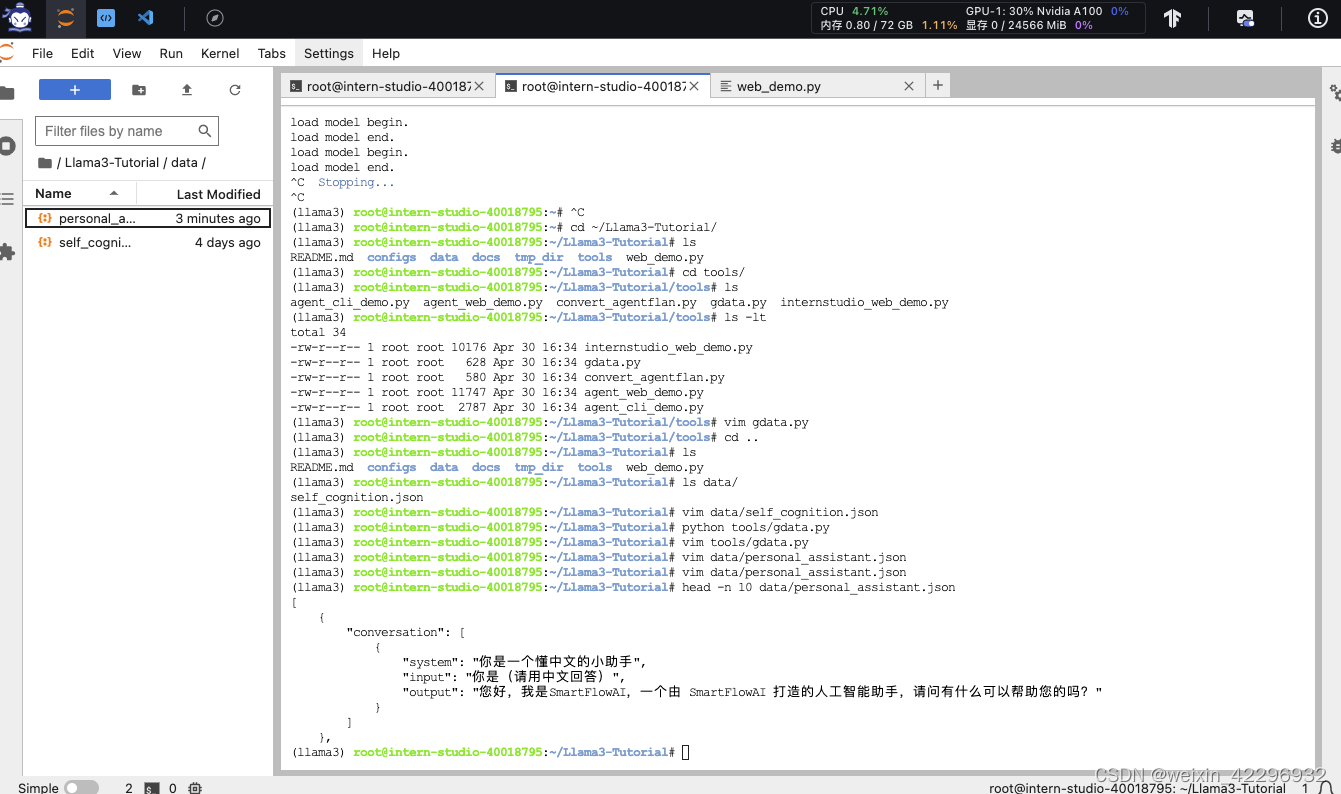This screenshot has height=794, width=1341.
Task: Open TensorBoard from the top bar icon
Action: coord(1172,17)
